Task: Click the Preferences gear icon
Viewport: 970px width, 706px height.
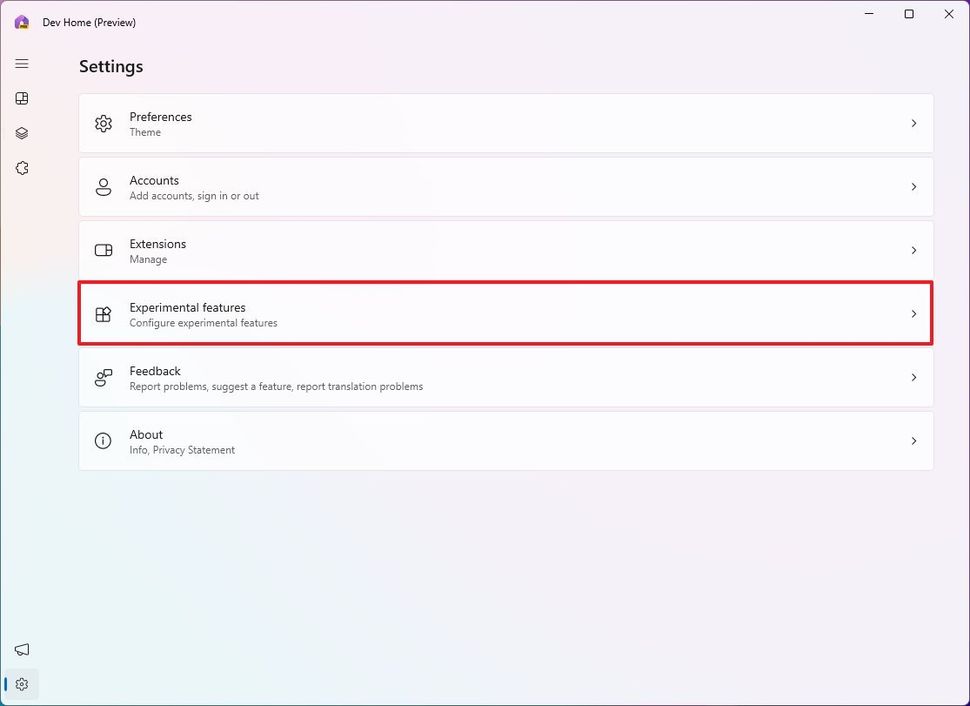Action: click(x=103, y=124)
